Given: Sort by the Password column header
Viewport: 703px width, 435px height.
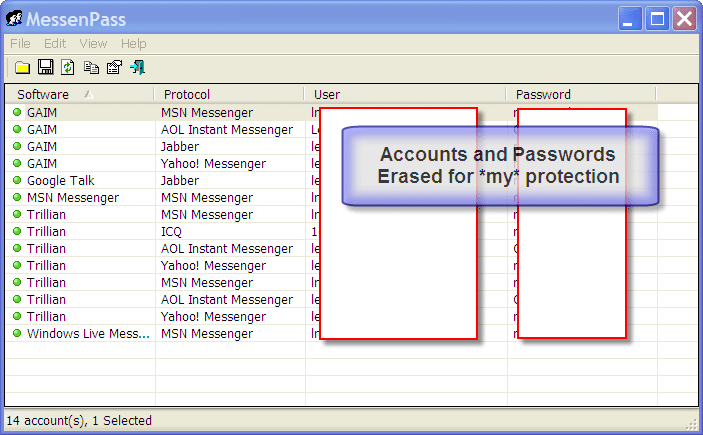Looking at the screenshot, I should click(581, 94).
